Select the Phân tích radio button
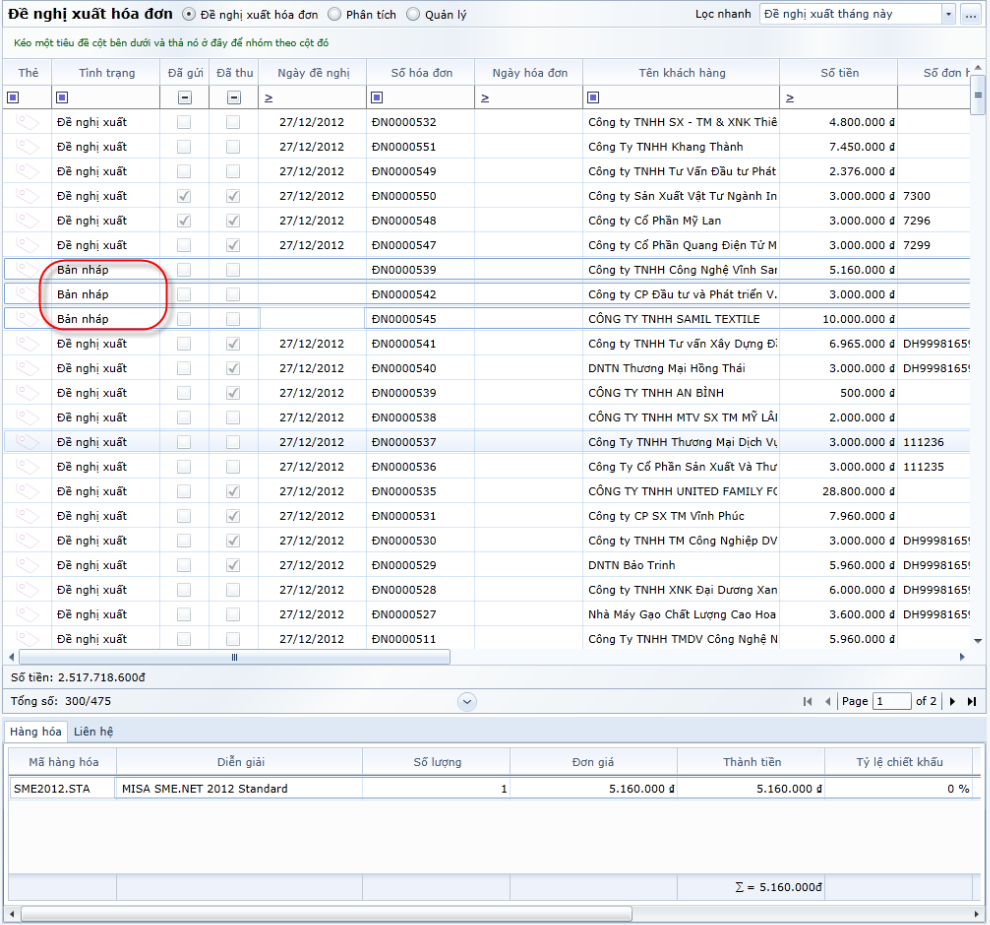990x925 pixels. [x=335, y=15]
